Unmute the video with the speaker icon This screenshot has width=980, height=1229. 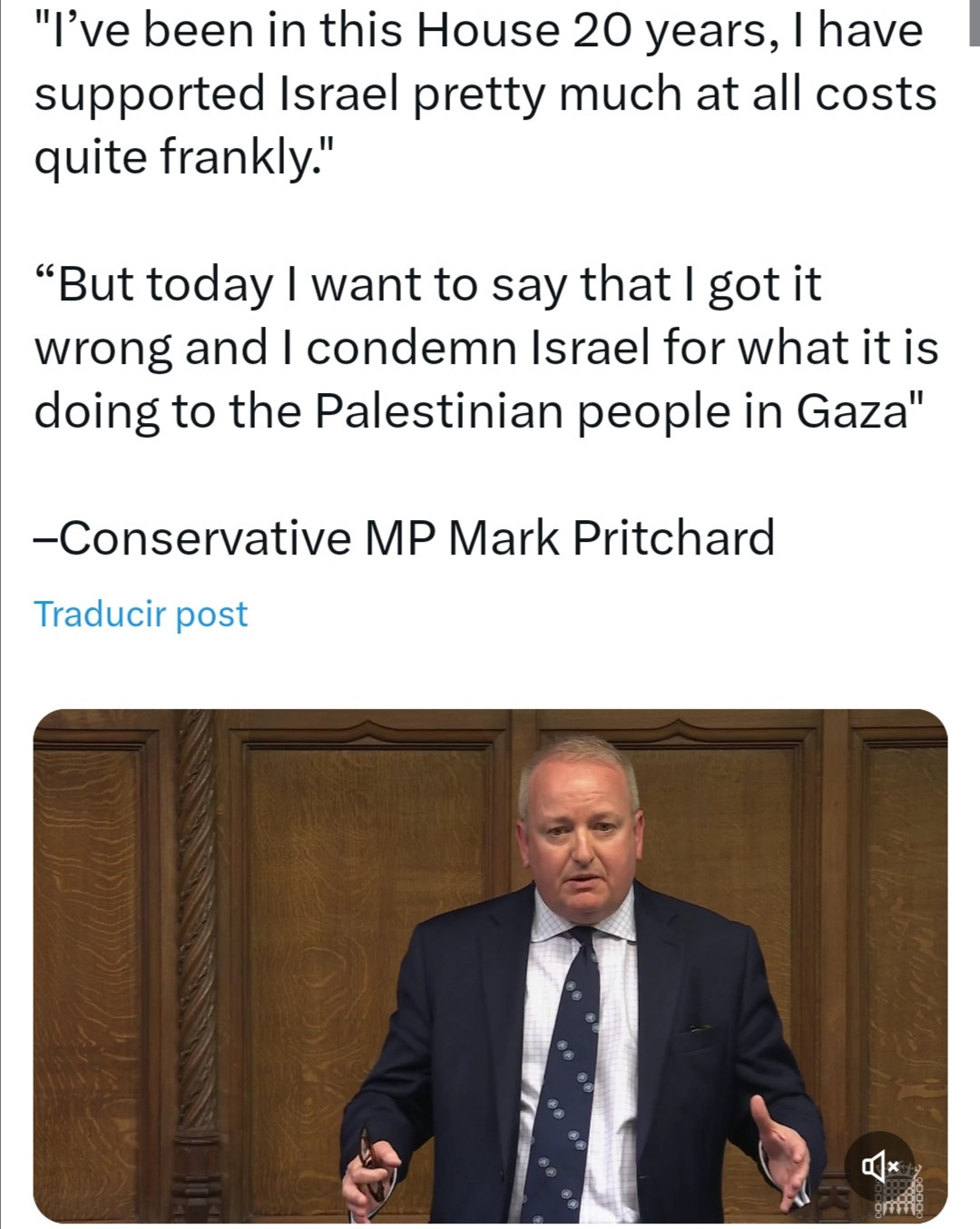880,1165
